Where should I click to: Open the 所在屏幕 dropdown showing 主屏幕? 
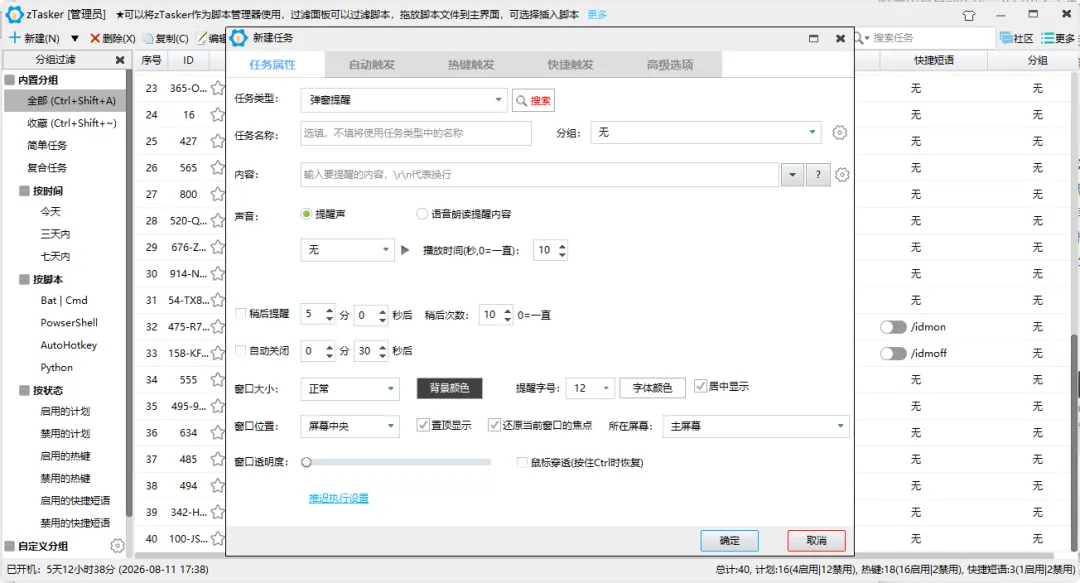click(756, 426)
